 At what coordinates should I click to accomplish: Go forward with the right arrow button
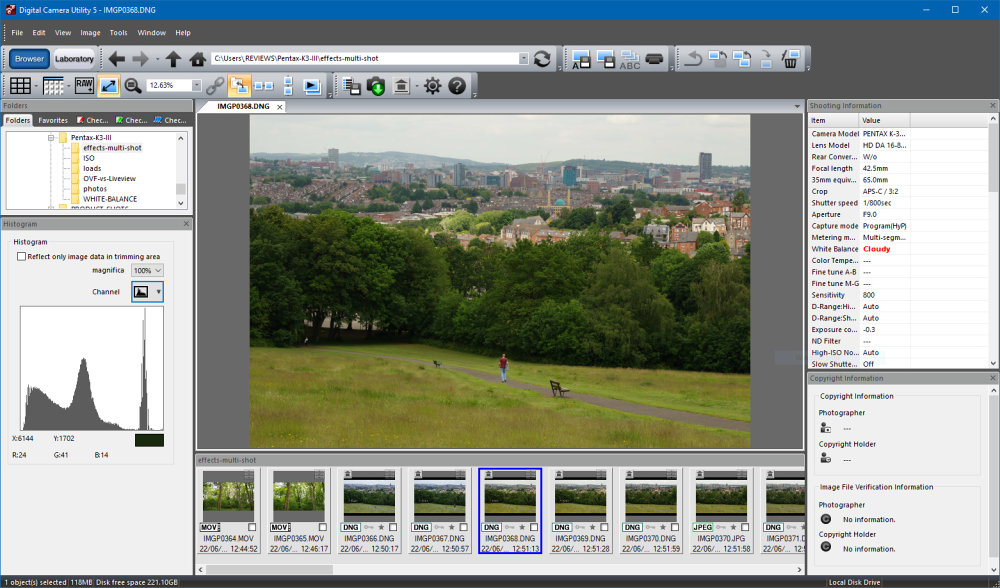pyautogui.click(x=140, y=59)
